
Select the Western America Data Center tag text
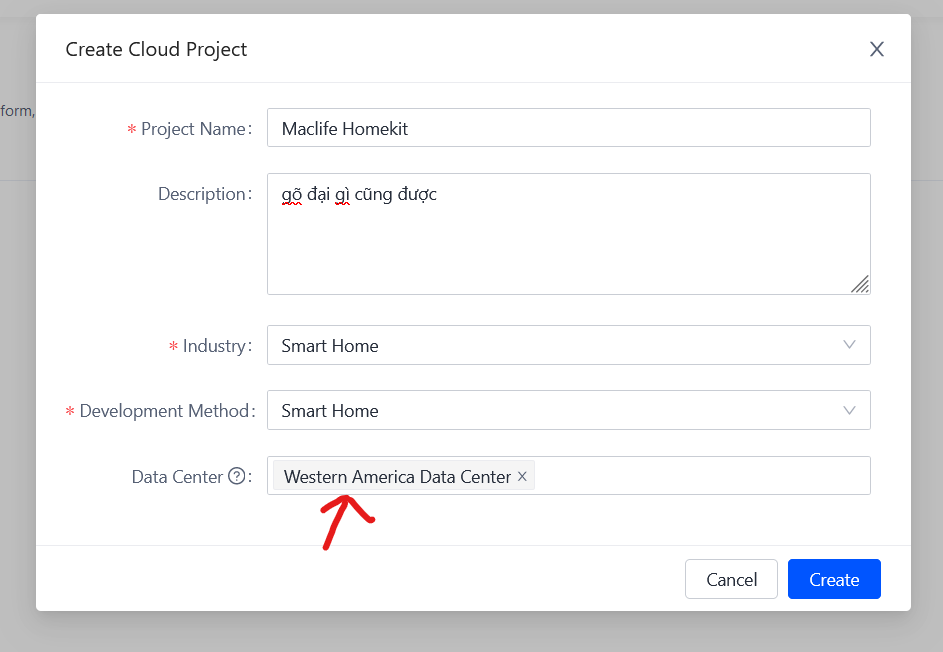[397, 477]
